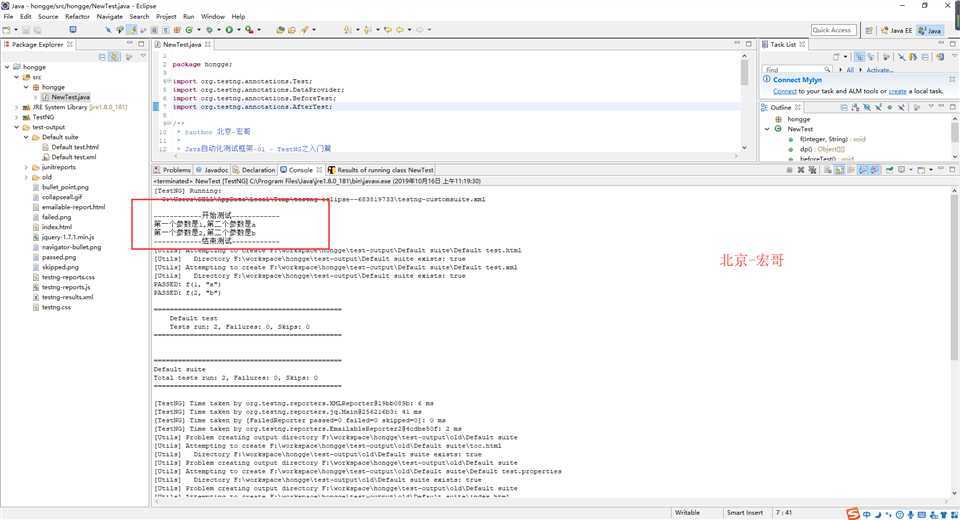
Task: Expand the junitreports folder
Action: pyautogui.click(x=26, y=167)
